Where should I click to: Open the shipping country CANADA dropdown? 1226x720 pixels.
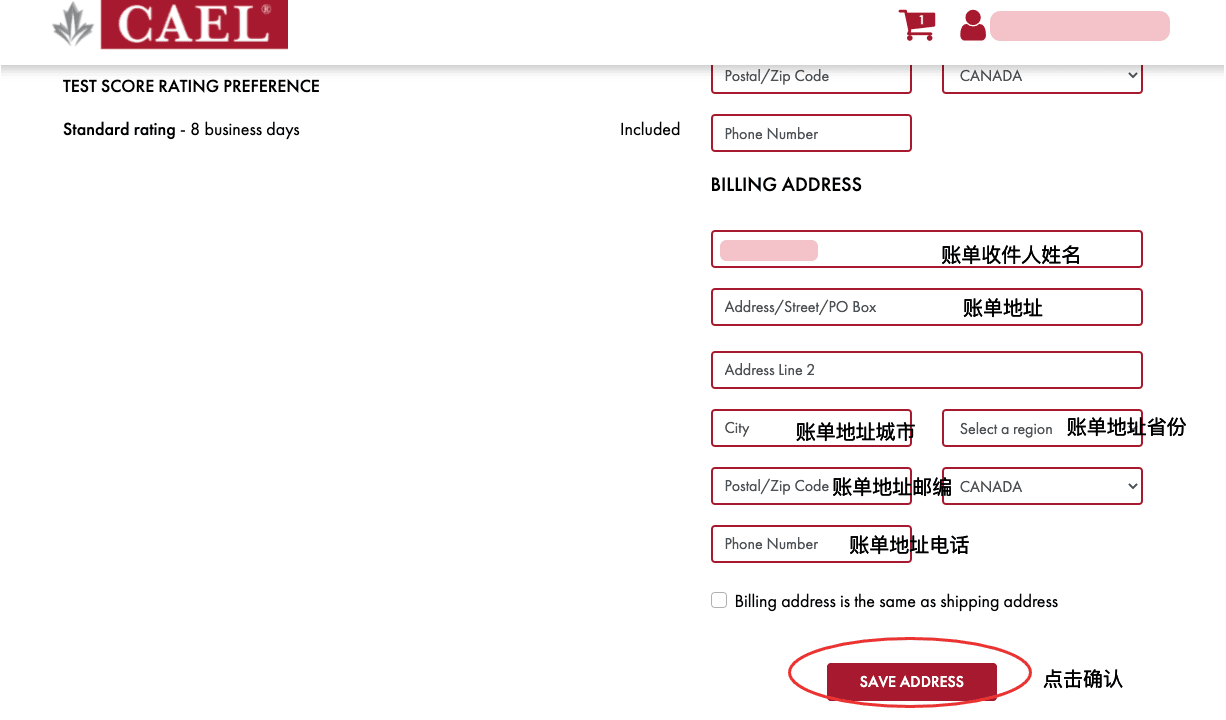pos(1042,76)
